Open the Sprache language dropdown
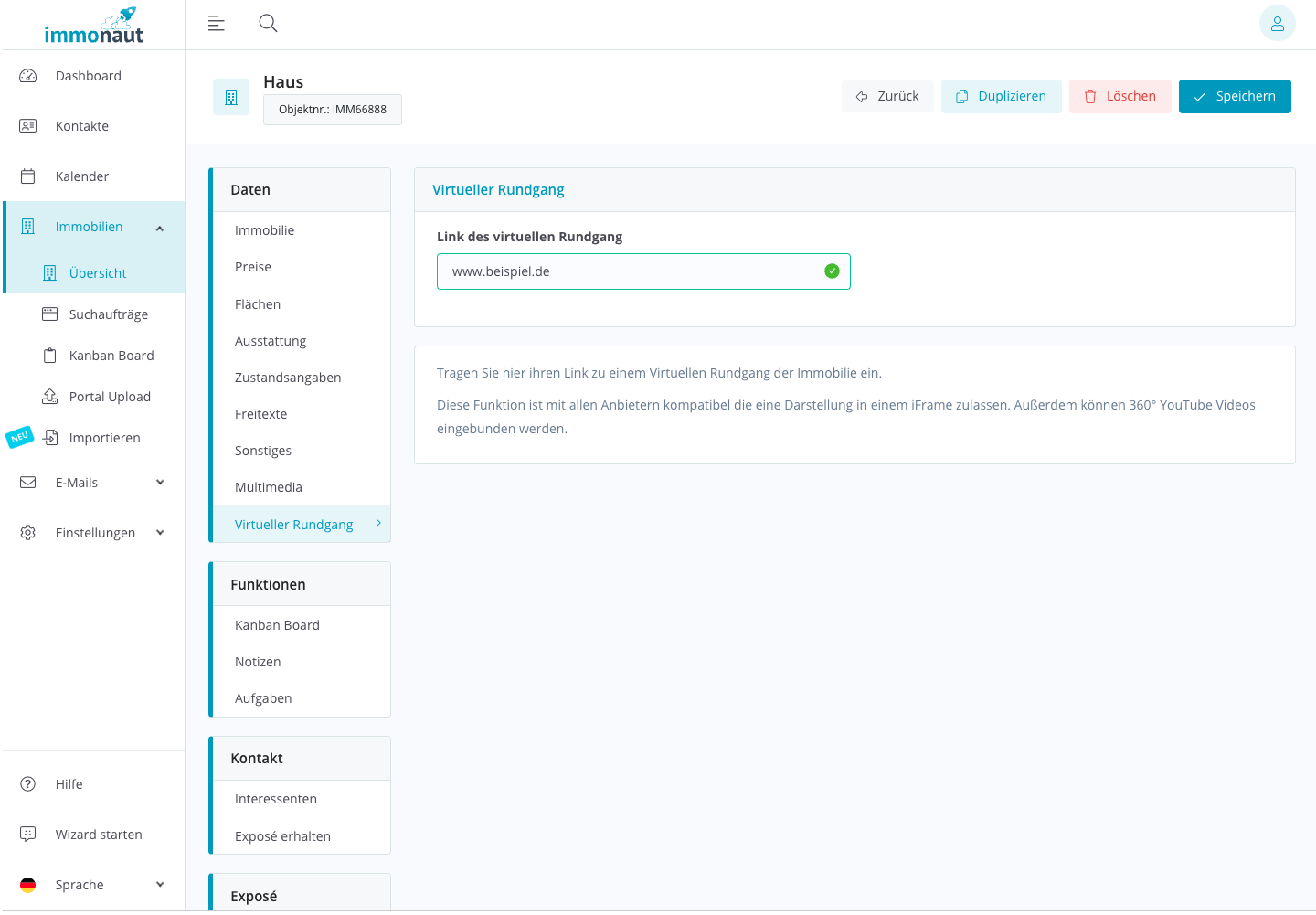 160,885
